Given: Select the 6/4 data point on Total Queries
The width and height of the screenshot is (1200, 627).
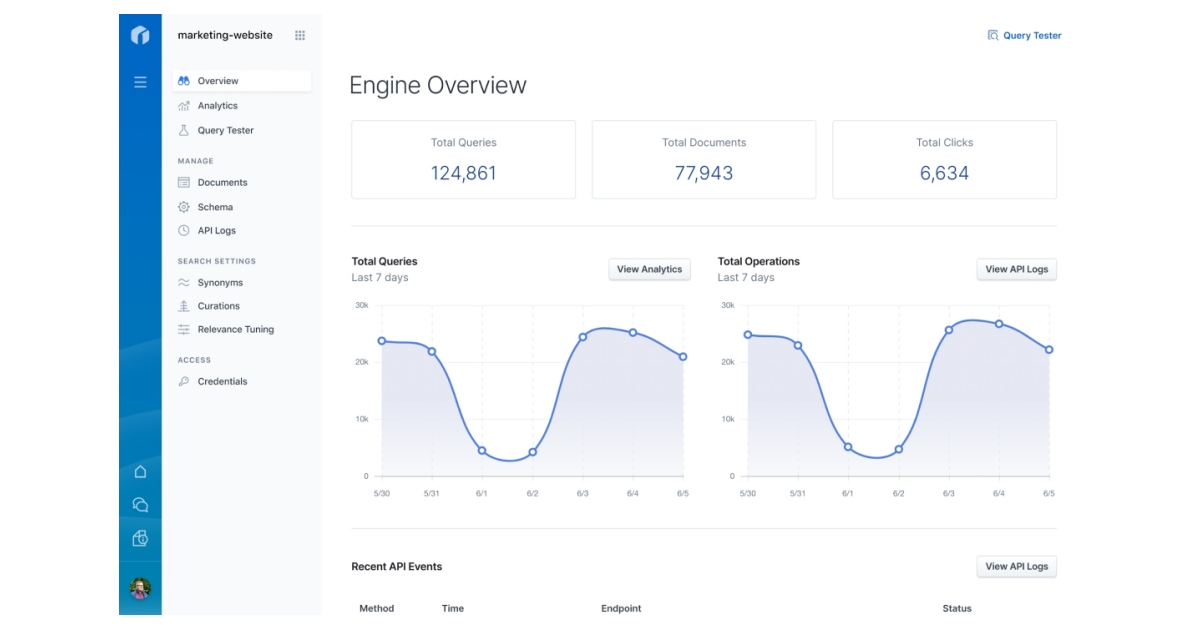Looking at the screenshot, I should pyautogui.click(x=632, y=331).
